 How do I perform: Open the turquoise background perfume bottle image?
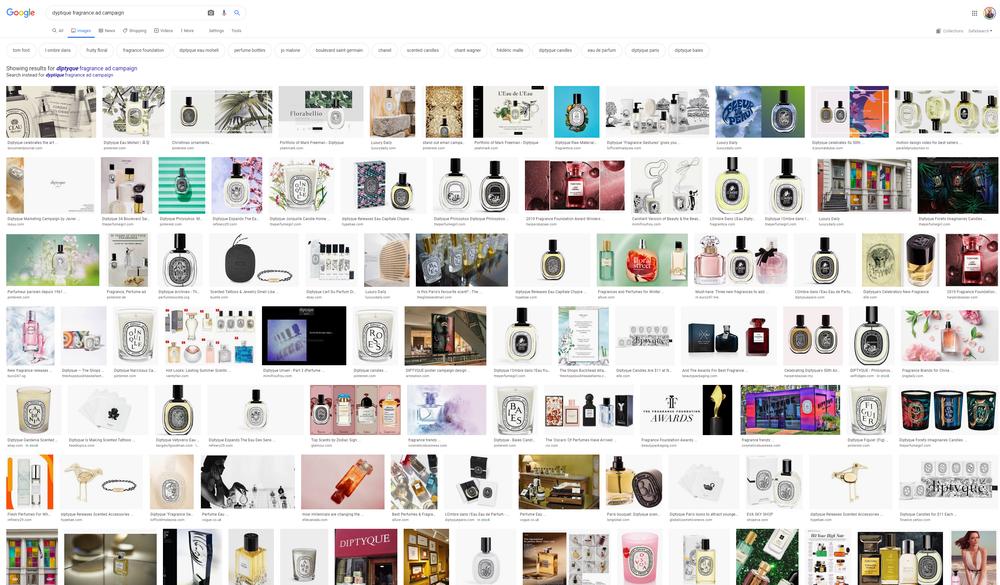click(x=577, y=112)
